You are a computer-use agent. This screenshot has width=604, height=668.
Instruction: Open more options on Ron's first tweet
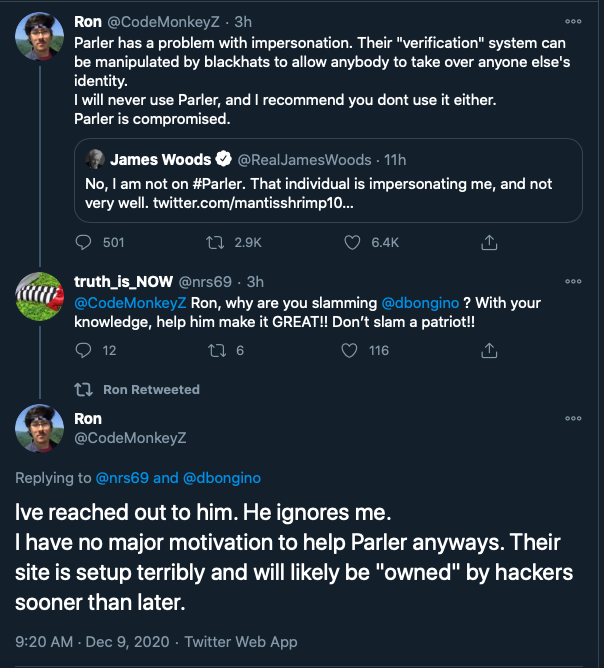coord(573,20)
